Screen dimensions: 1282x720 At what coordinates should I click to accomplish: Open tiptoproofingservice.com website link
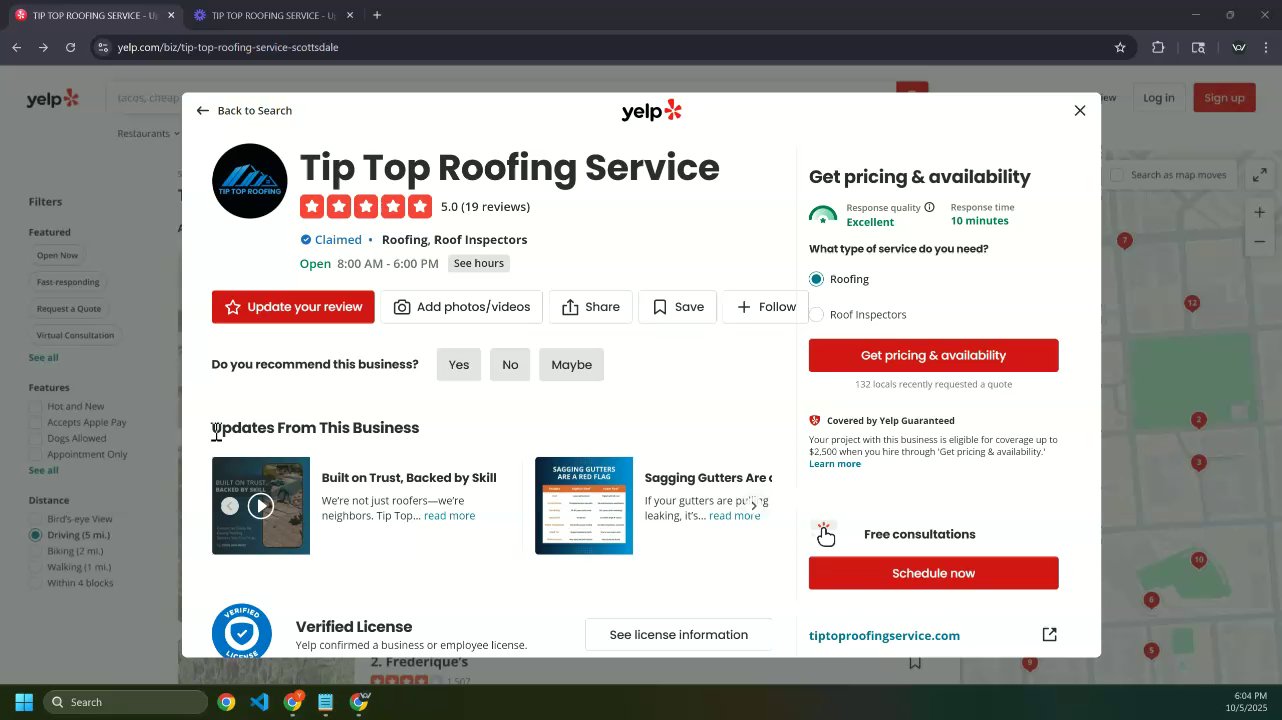[884, 635]
